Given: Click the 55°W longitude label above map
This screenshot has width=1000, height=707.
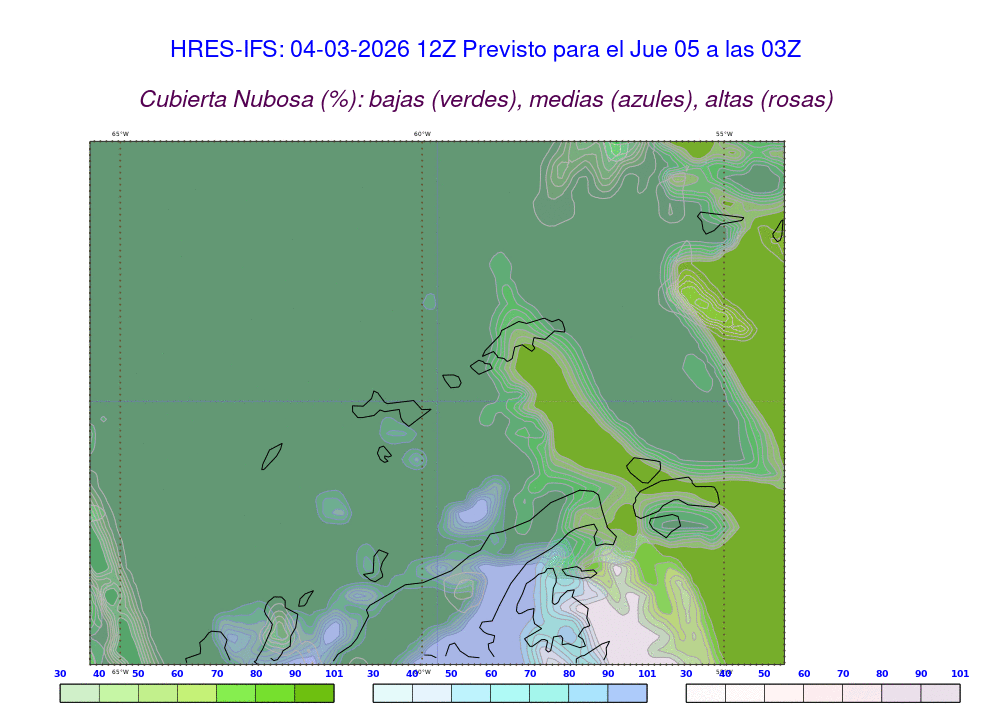Looking at the screenshot, I should click(723, 134).
